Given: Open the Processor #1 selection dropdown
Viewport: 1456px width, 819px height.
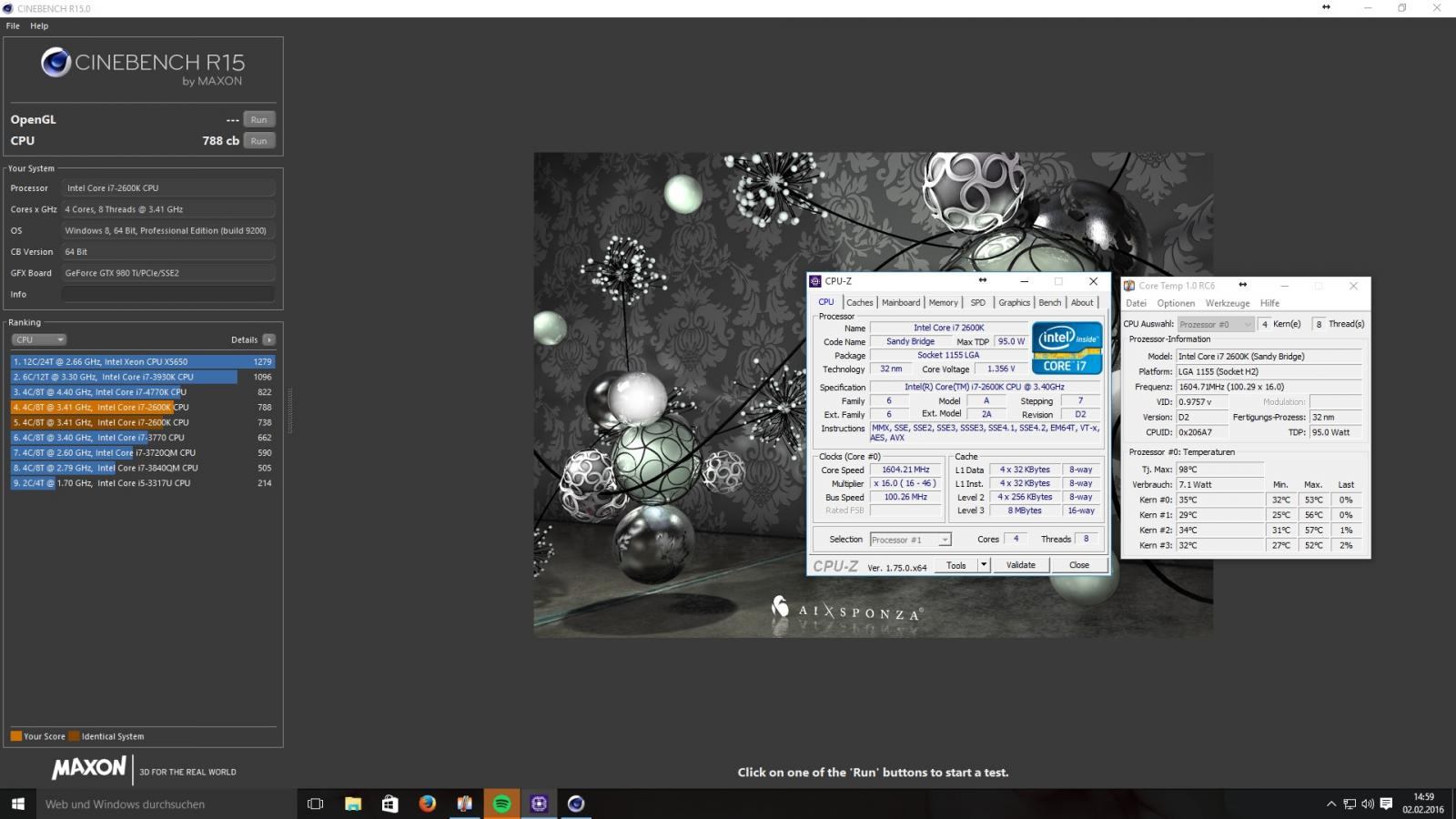Looking at the screenshot, I should [x=910, y=540].
